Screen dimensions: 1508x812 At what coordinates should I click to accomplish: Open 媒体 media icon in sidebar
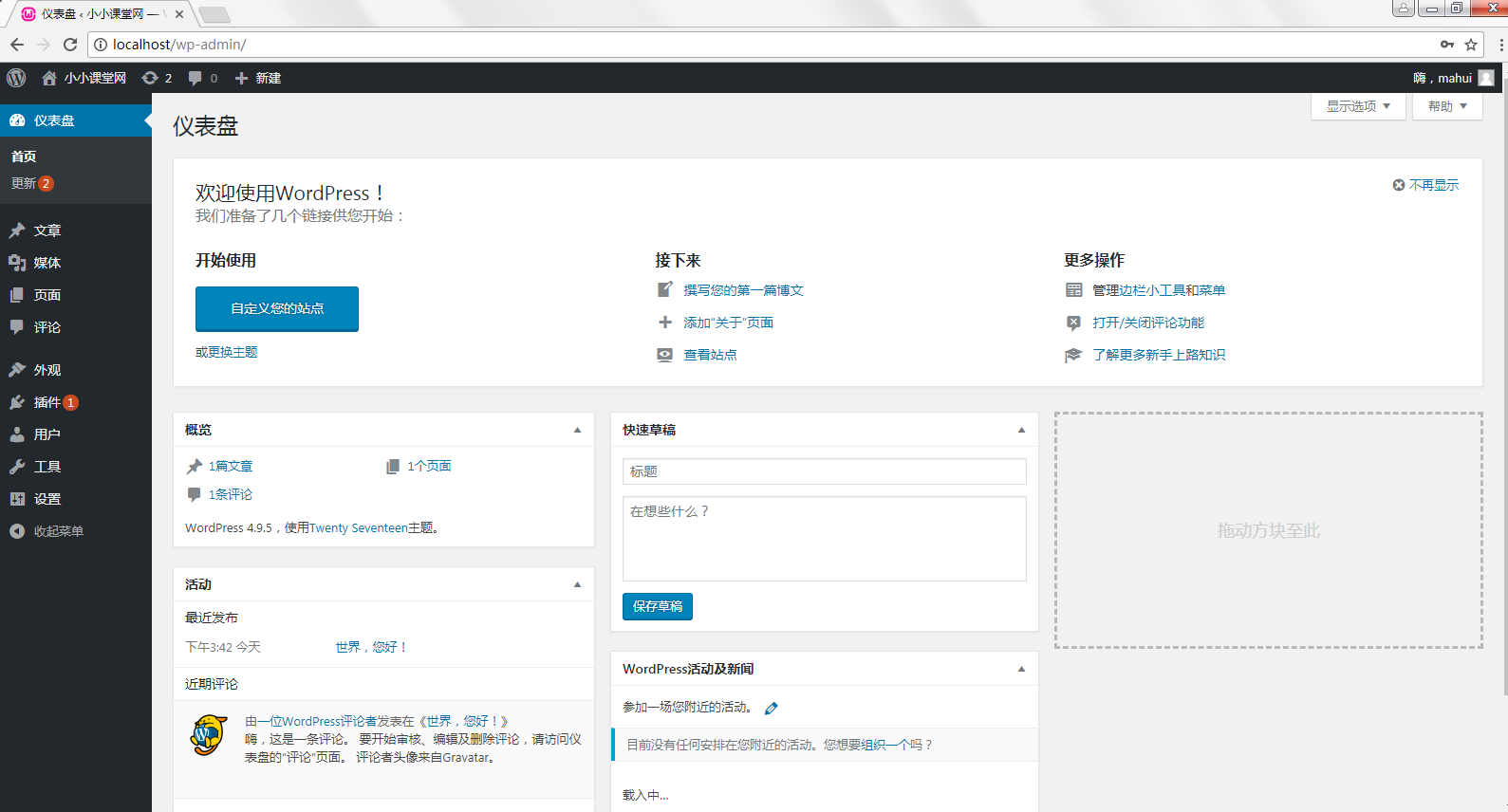[x=17, y=263]
